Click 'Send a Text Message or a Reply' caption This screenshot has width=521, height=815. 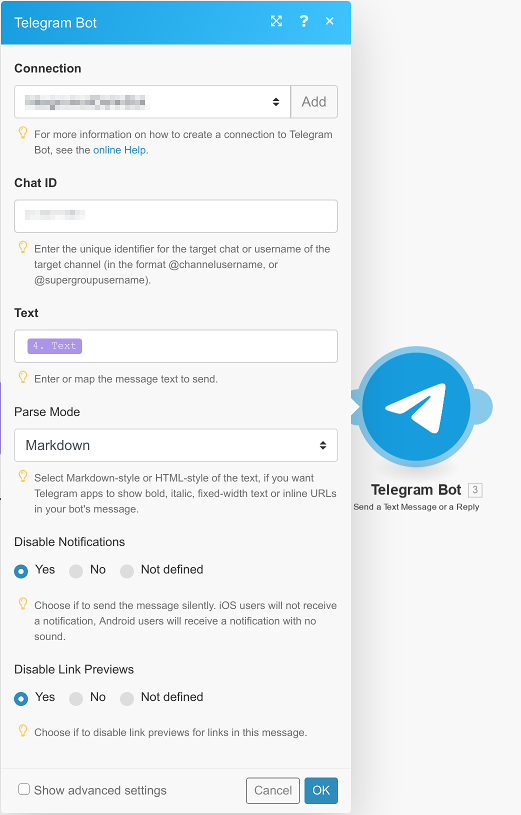pos(416,507)
